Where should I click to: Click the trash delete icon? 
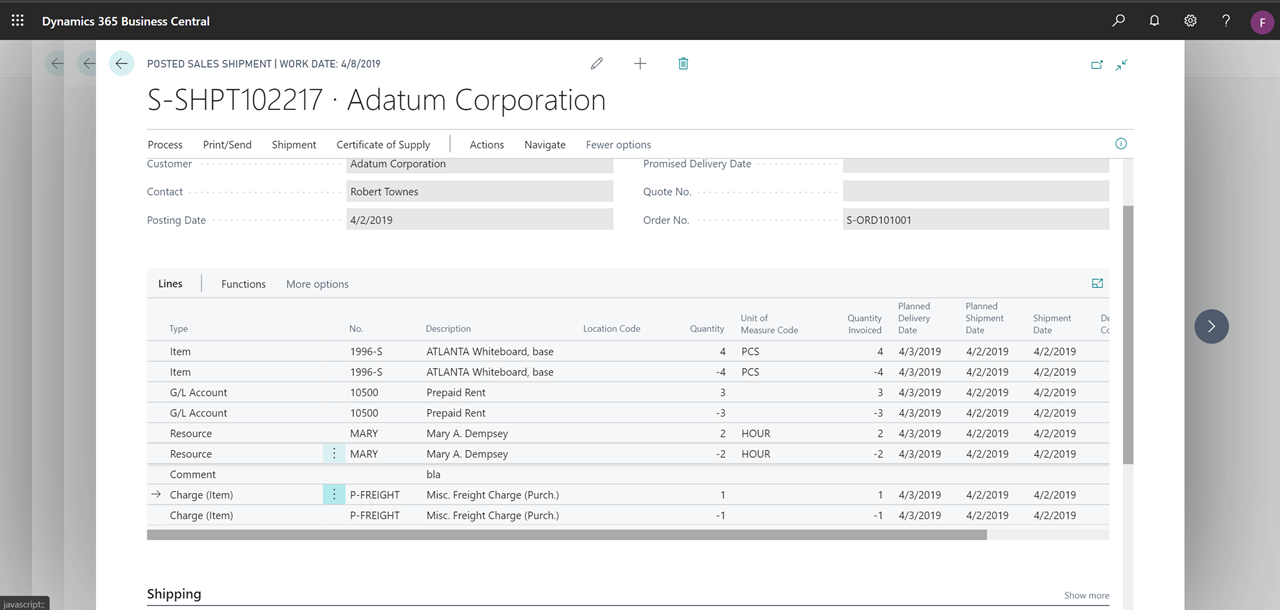click(x=683, y=63)
